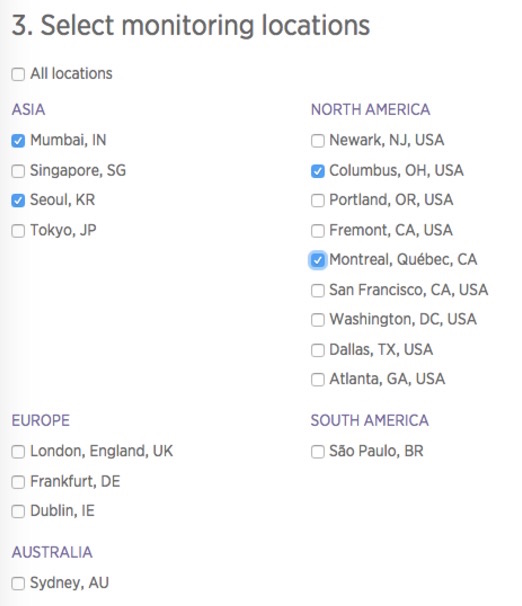Click the All locations label text
This screenshot has height=606, width=522.
click(71, 73)
